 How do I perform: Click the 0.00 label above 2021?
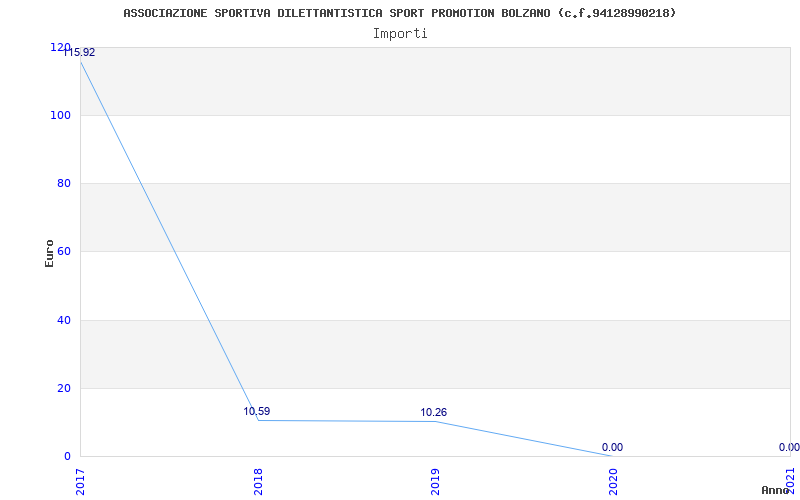(x=789, y=447)
